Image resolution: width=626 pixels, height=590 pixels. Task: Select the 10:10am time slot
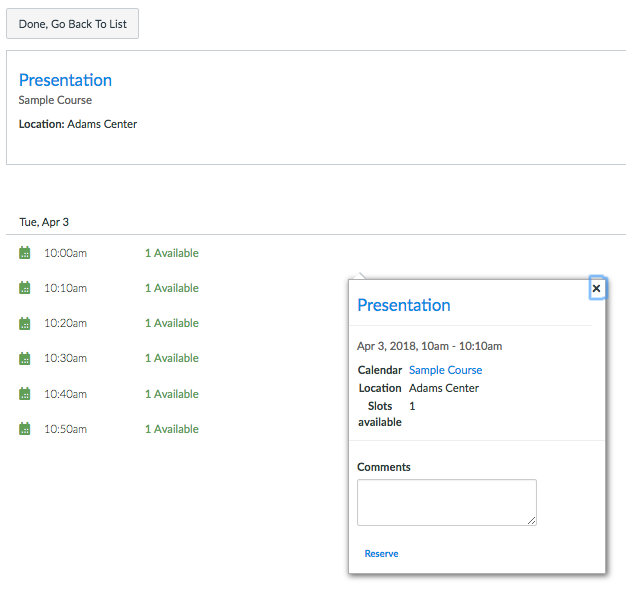tap(65, 288)
